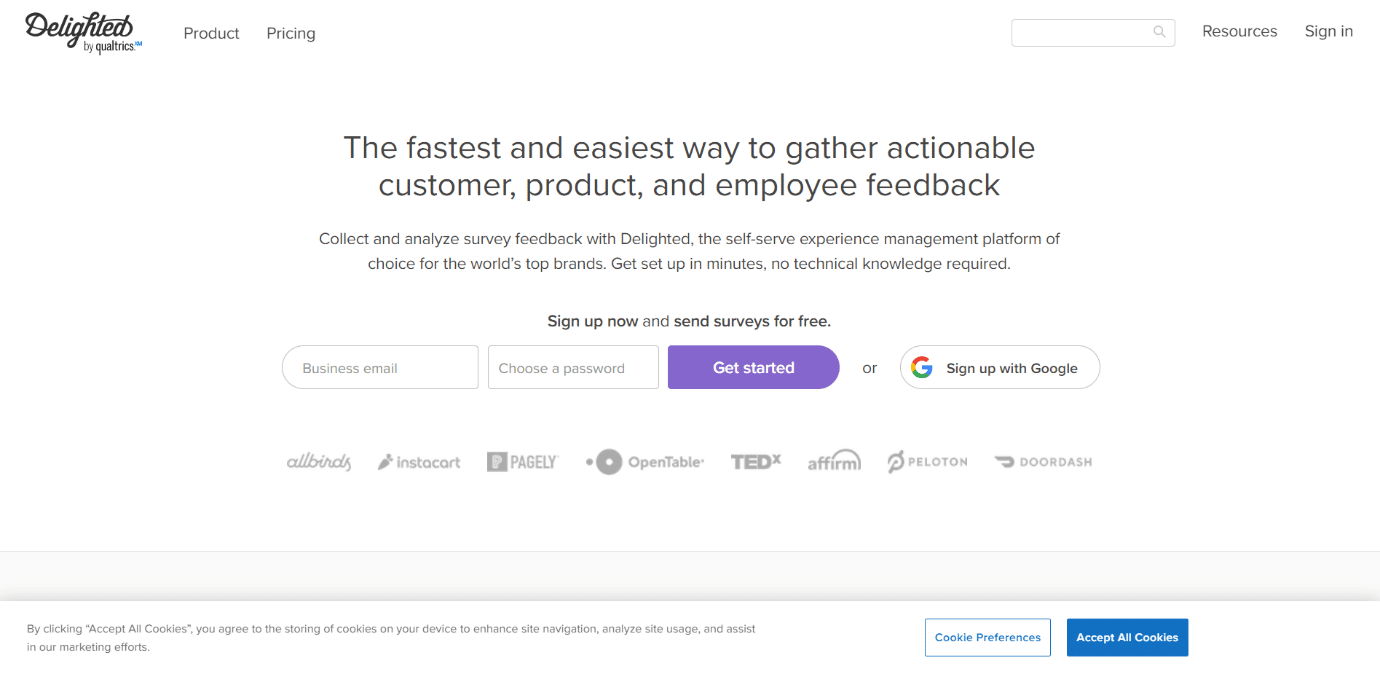The image size is (1380, 674).
Task: Accept all cookies in the banner
Action: click(1127, 637)
